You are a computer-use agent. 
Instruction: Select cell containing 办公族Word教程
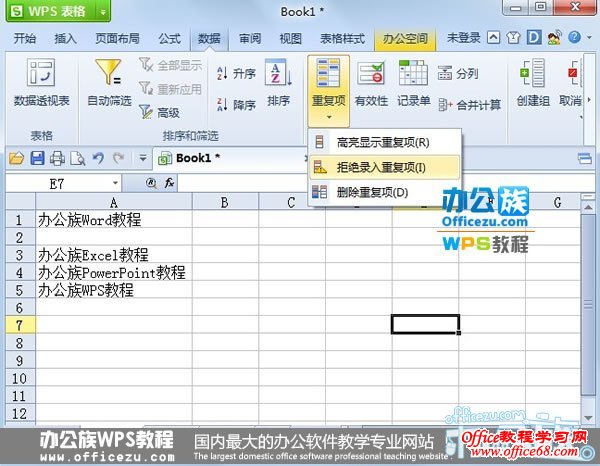pyautogui.click(x=114, y=219)
